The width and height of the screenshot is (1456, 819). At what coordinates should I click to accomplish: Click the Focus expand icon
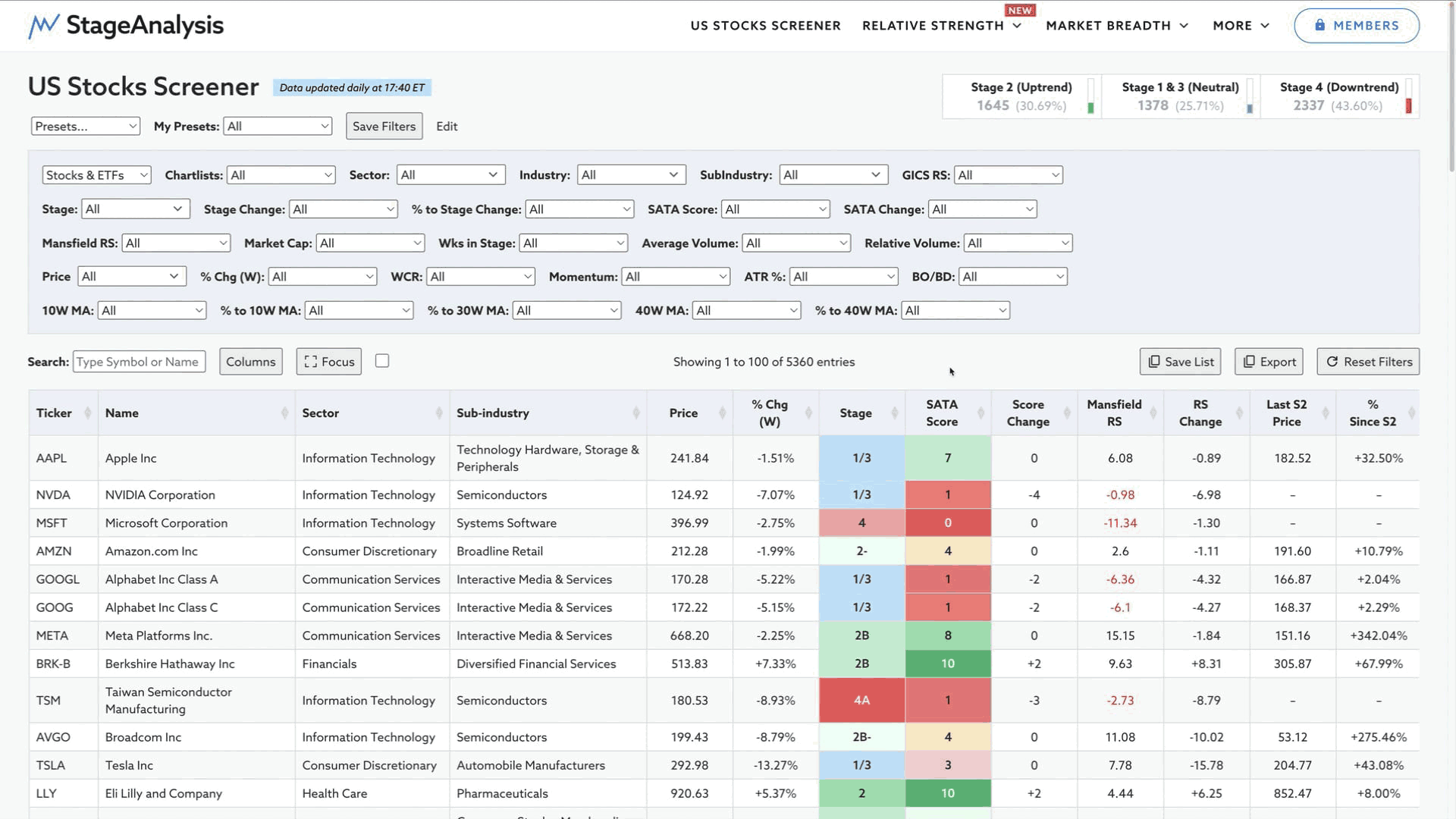tap(310, 362)
